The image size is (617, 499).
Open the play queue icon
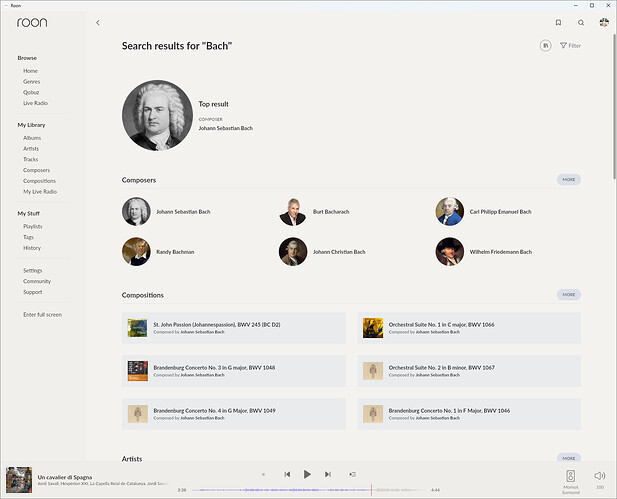coord(353,474)
